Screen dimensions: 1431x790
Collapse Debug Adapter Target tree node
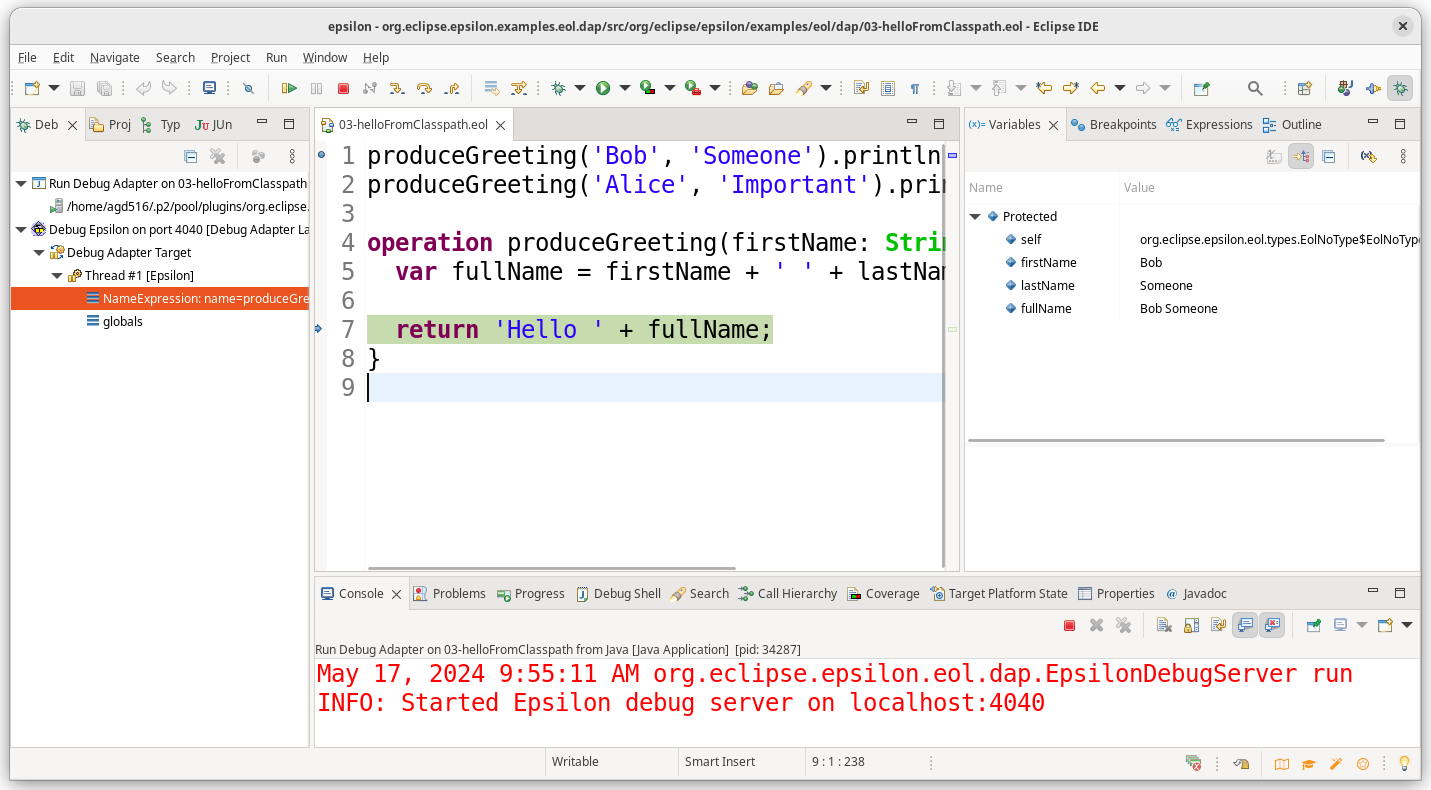(39, 253)
